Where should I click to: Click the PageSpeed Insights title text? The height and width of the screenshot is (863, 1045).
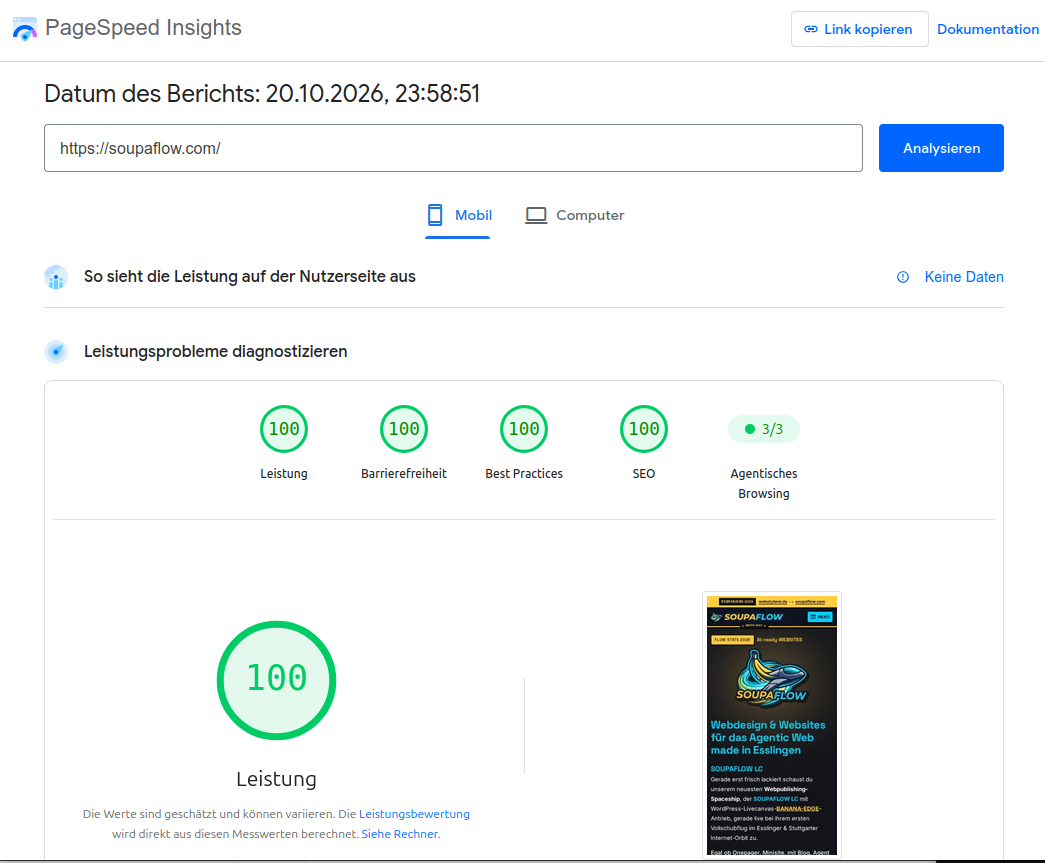(143, 28)
